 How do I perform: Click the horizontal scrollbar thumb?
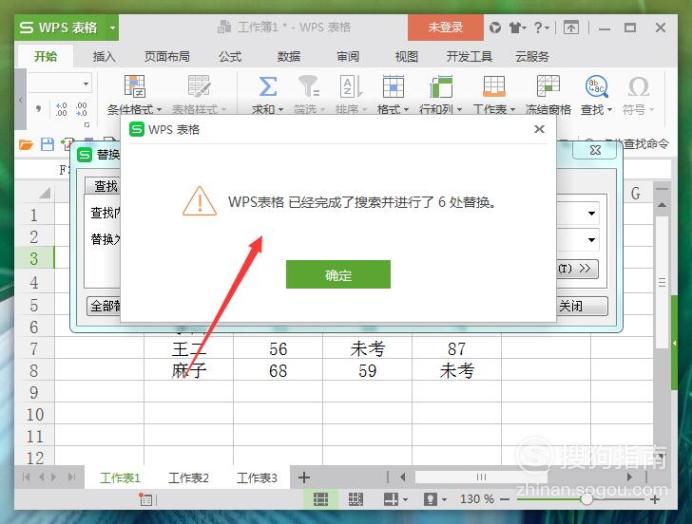tap(481, 477)
